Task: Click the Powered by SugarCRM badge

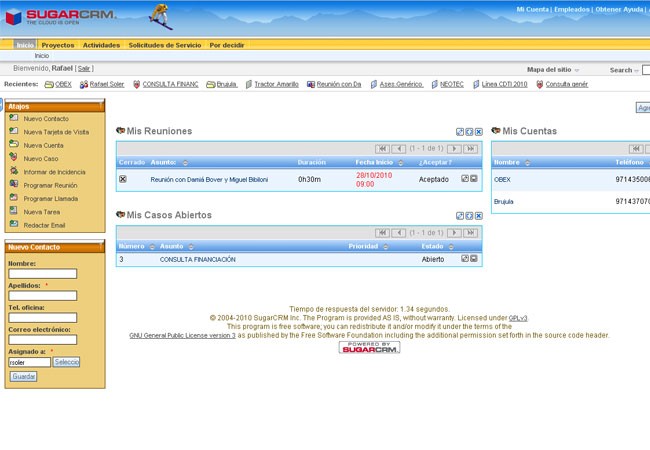Action: [x=369, y=347]
